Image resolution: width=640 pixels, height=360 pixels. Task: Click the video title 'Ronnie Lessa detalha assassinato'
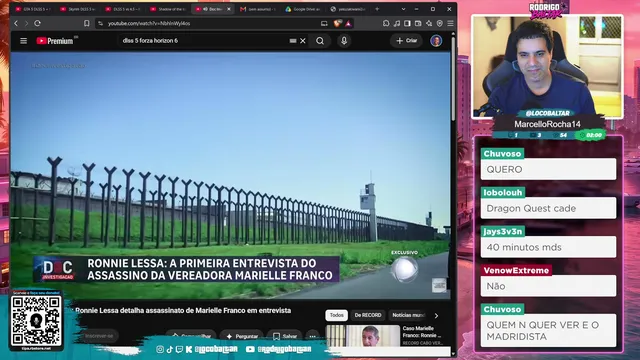[183, 311]
